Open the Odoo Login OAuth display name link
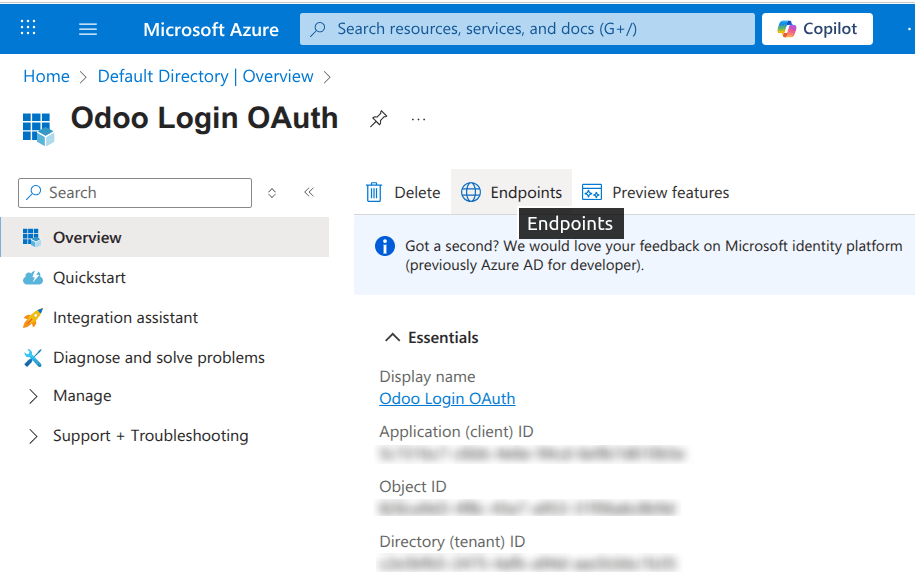Screen dimensions: 915x585 click(x=447, y=398)
